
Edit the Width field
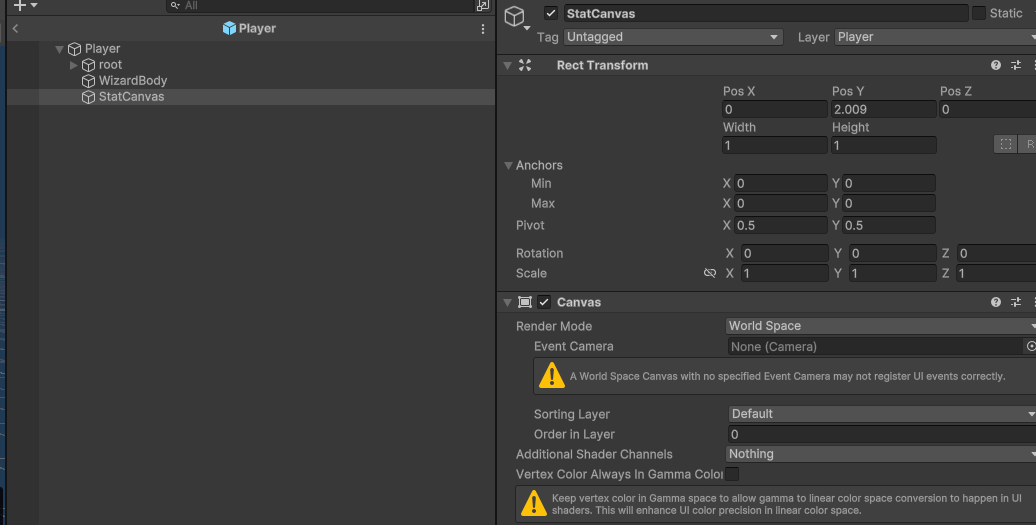(774, 145)
